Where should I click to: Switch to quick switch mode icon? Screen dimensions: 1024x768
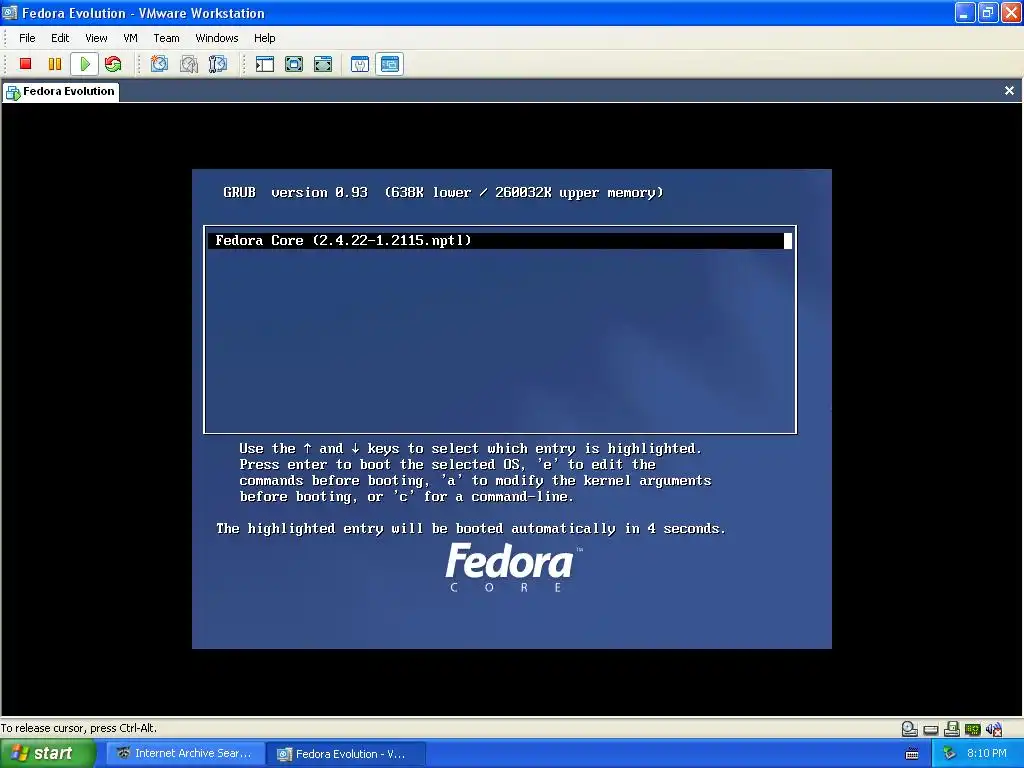(294, 64)
